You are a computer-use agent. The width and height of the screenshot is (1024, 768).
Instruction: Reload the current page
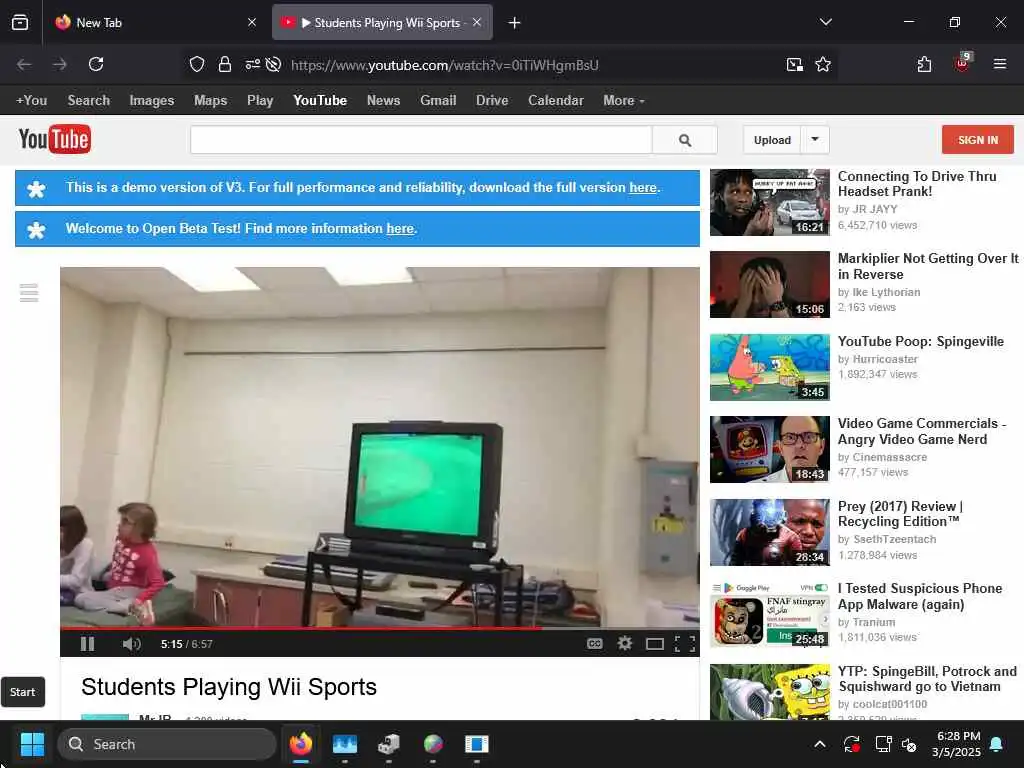click(96, 64)
